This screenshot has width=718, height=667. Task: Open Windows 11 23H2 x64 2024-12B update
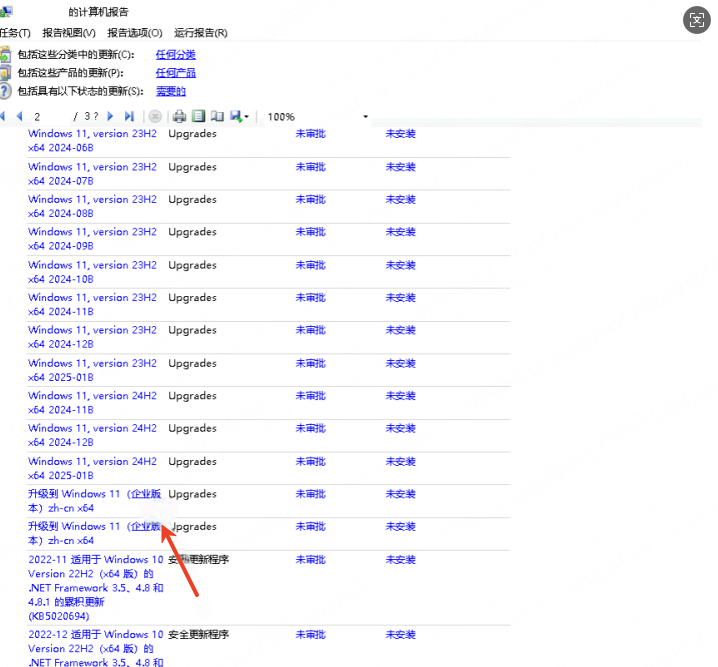92,337
